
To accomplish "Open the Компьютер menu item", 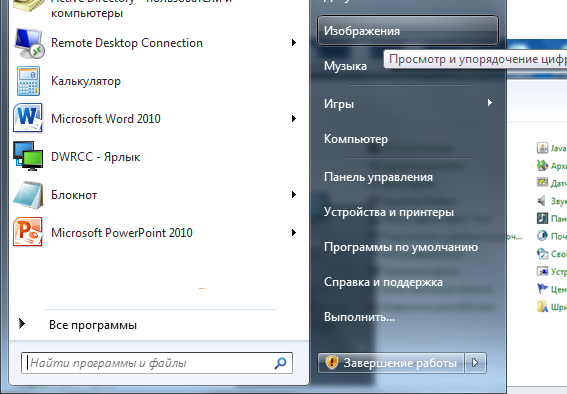I will pyautogui.click(x=408, y=139).
